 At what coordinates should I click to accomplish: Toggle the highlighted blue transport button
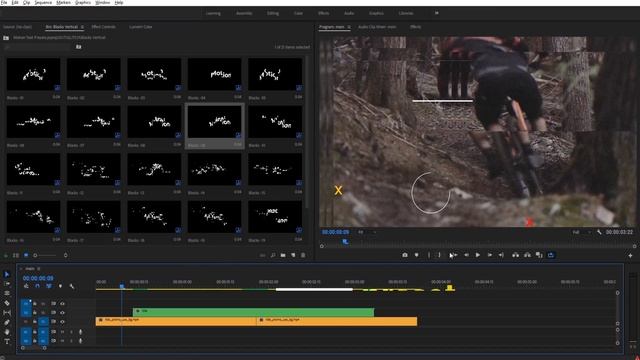(551, 255)
